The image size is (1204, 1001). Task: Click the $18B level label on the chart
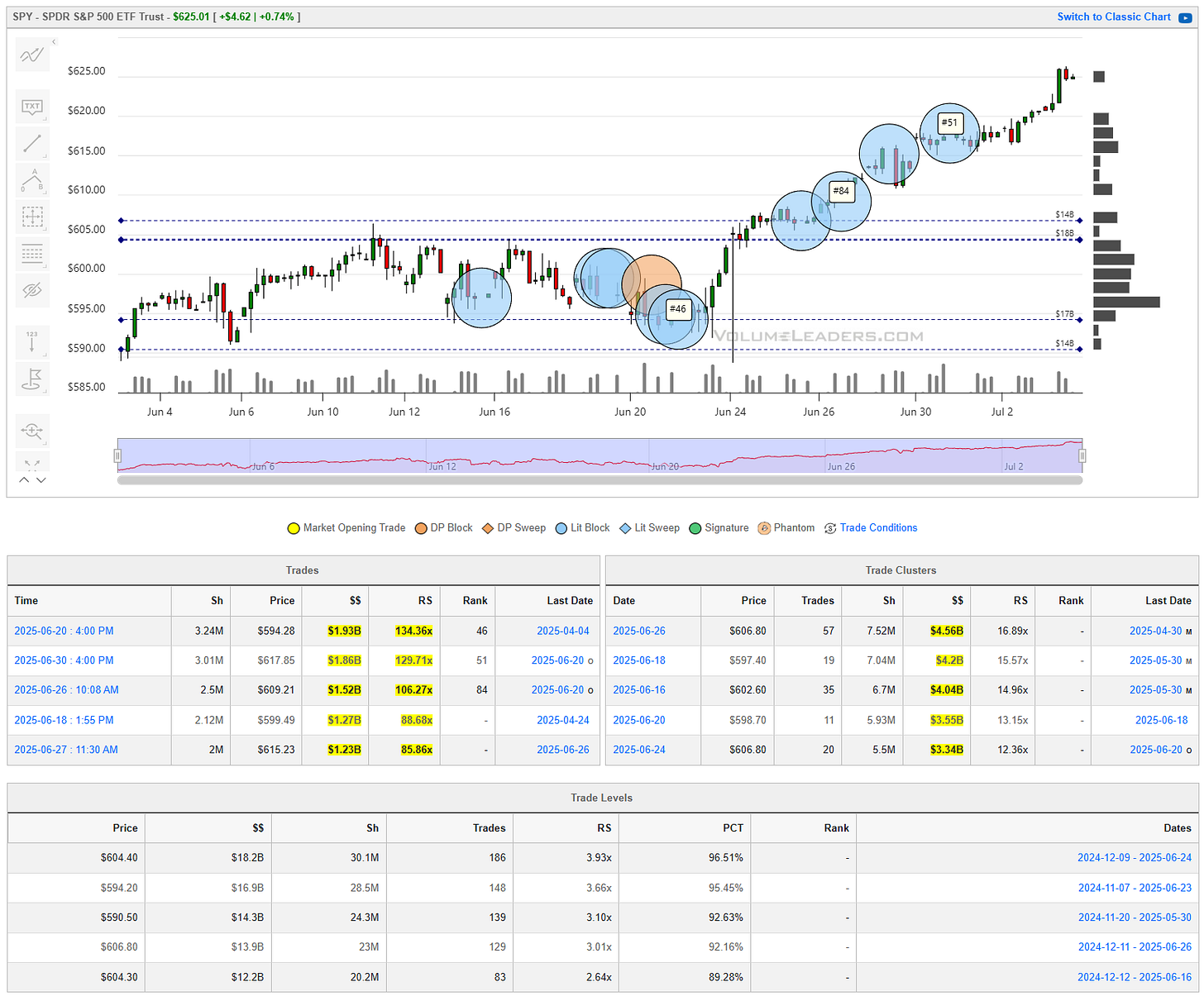tap(1064, 233)
